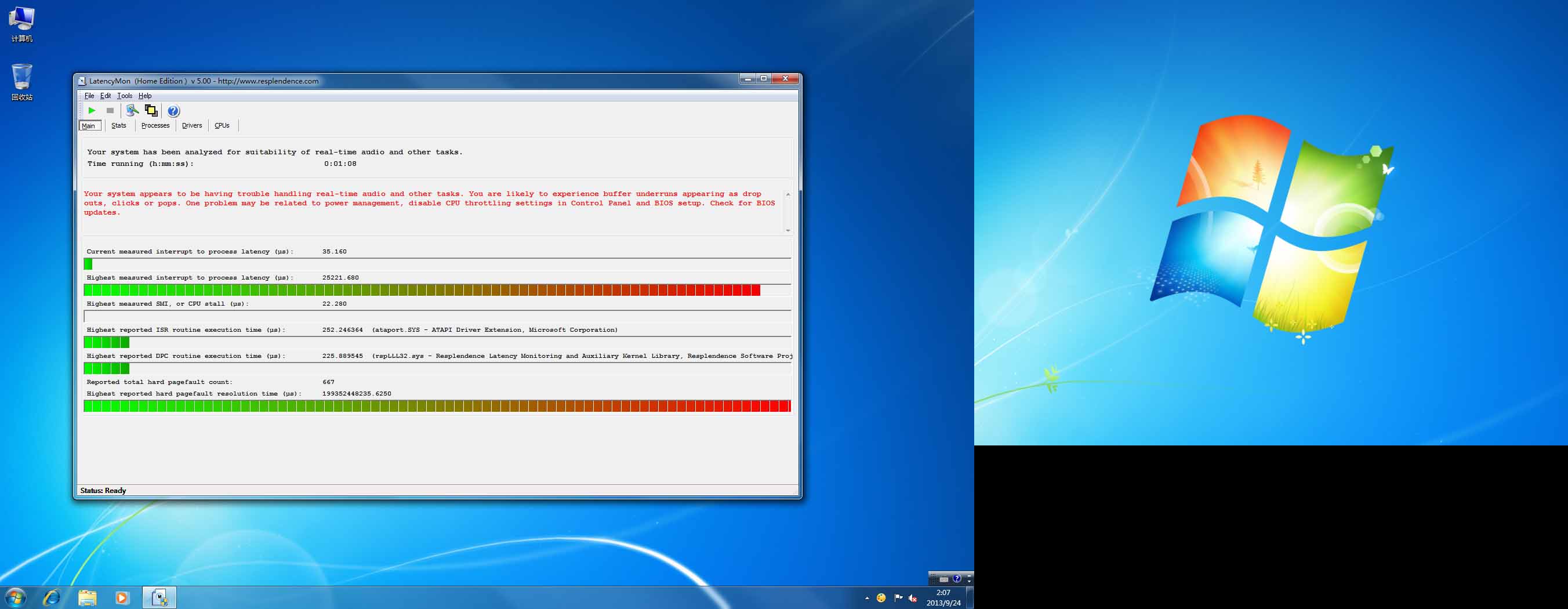Click the highest ISR routine execution time bar
Screen dimensions: 1568x609
(x=437, y=342)
